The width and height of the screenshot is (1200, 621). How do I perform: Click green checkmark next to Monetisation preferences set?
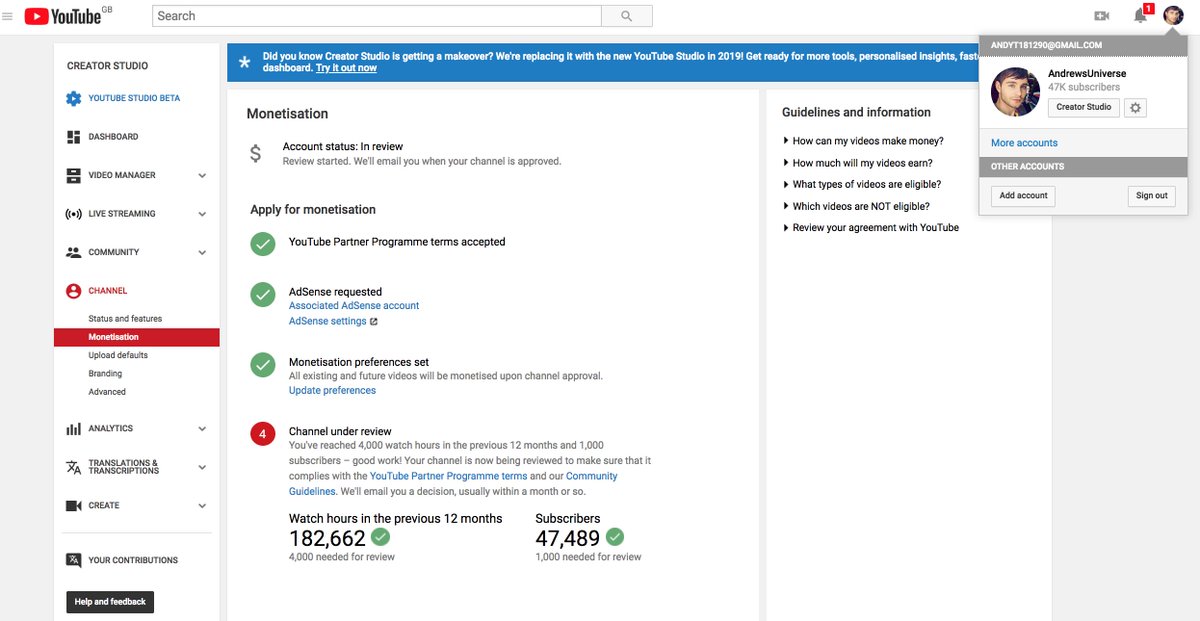[263, 364]
